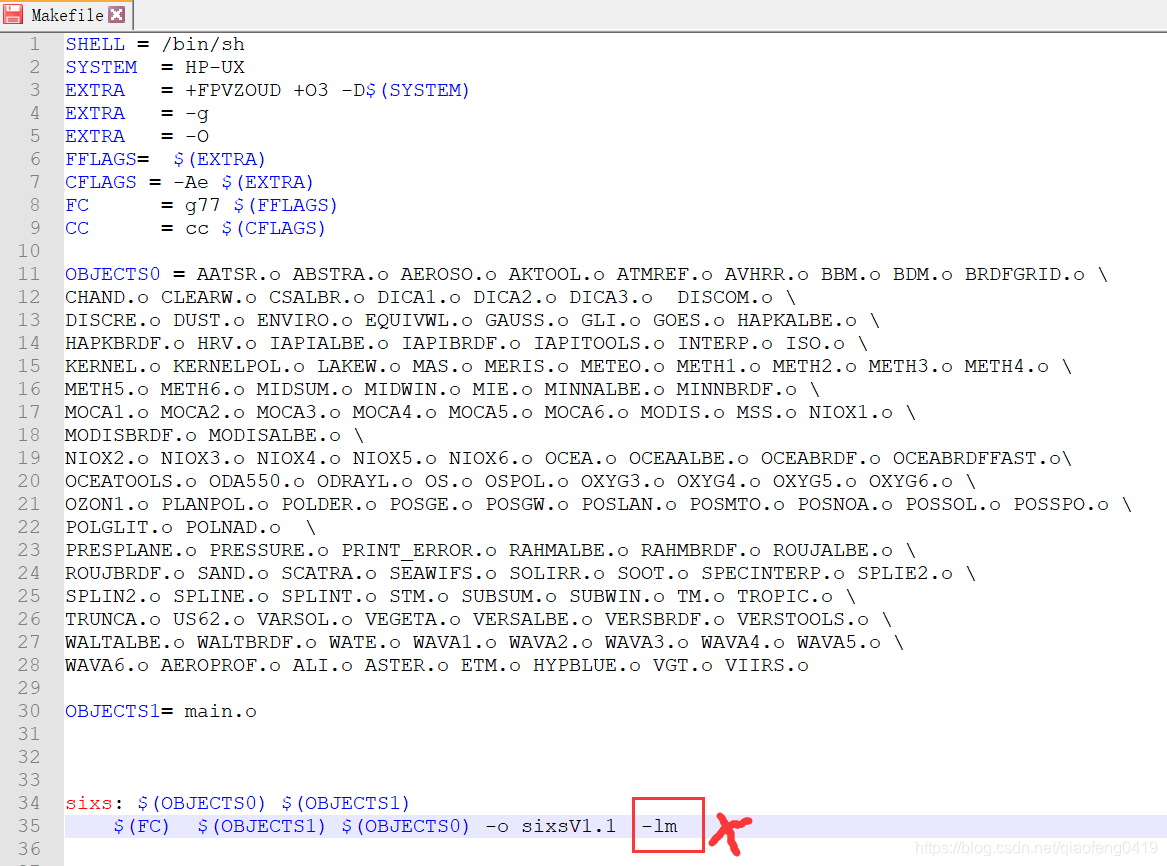The width and height of the screenshot is (1167, 866).
Task: Click 'KERNELPOL.o' on line 15
Action: [239, 366]
